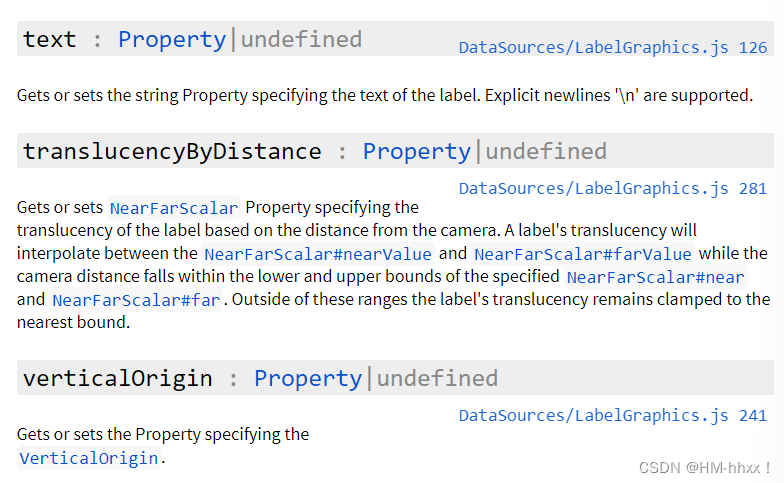The height and width of the screenshot is (483, 784).
Task: Follow the NearFarScalar#near reference link
Action: [x=656, y=277]
